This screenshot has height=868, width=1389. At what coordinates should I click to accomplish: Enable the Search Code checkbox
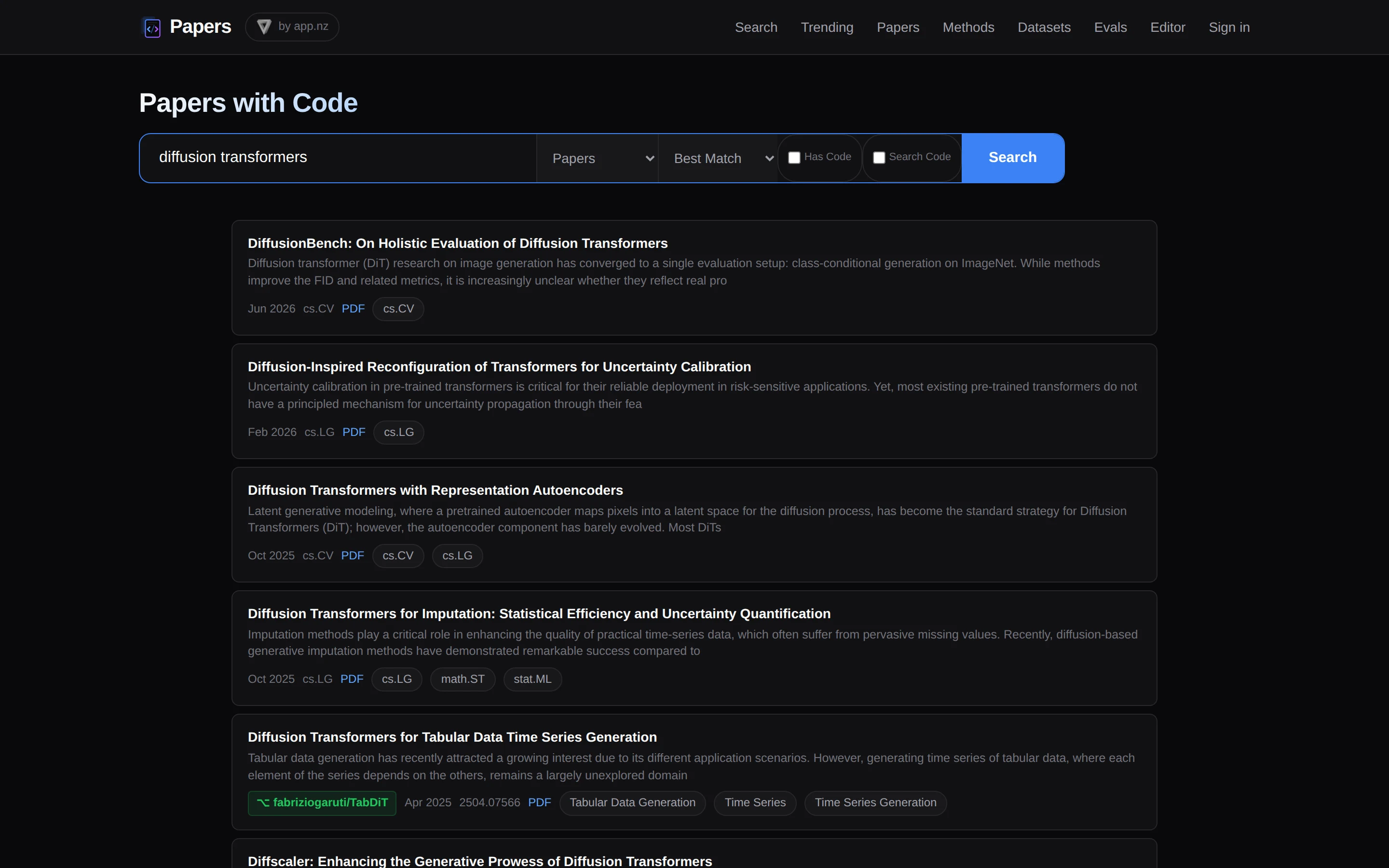[x=879, y=157]
